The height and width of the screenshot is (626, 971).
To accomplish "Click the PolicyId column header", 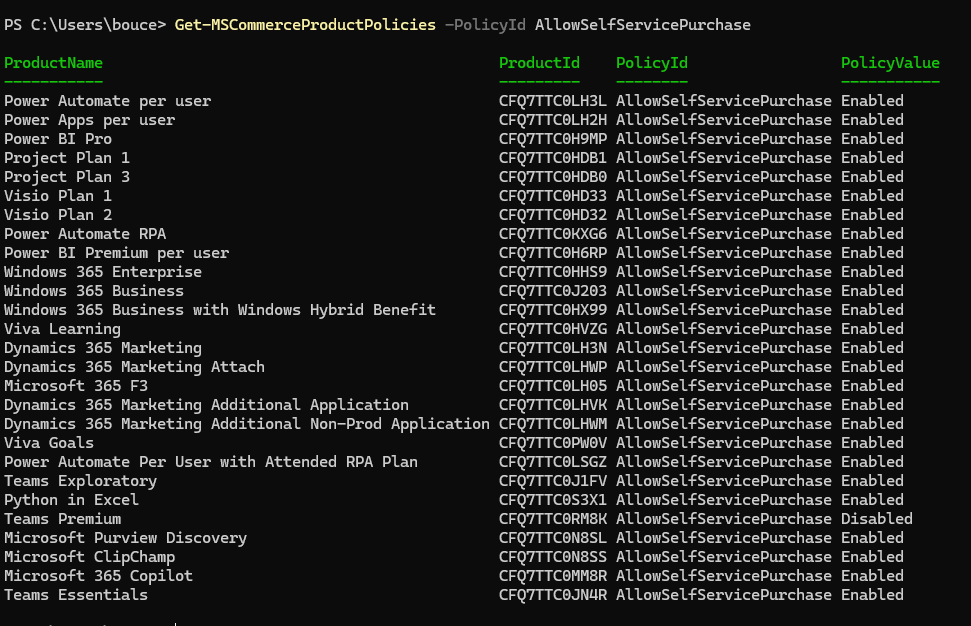I will coord(651,63).
